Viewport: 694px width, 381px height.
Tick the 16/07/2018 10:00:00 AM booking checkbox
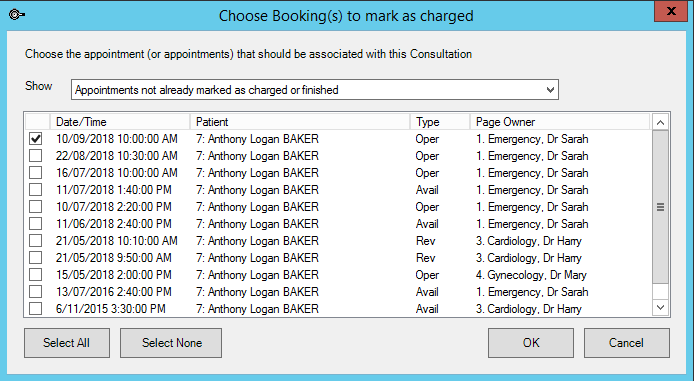point(35,173)
